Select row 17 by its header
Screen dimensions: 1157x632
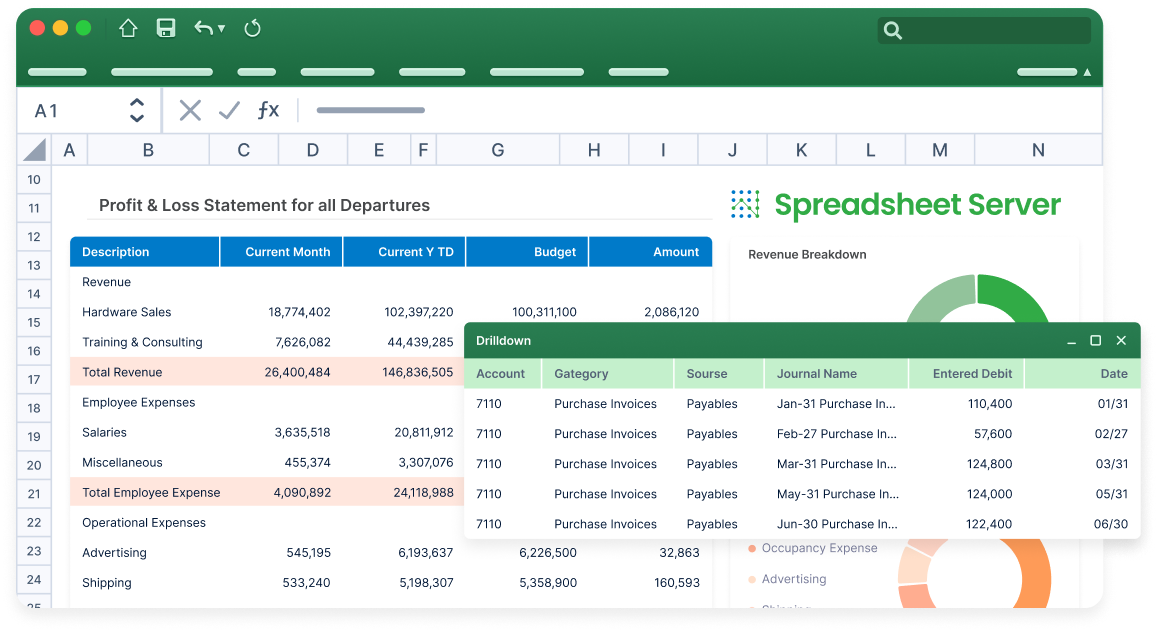[x=33, y=379]
